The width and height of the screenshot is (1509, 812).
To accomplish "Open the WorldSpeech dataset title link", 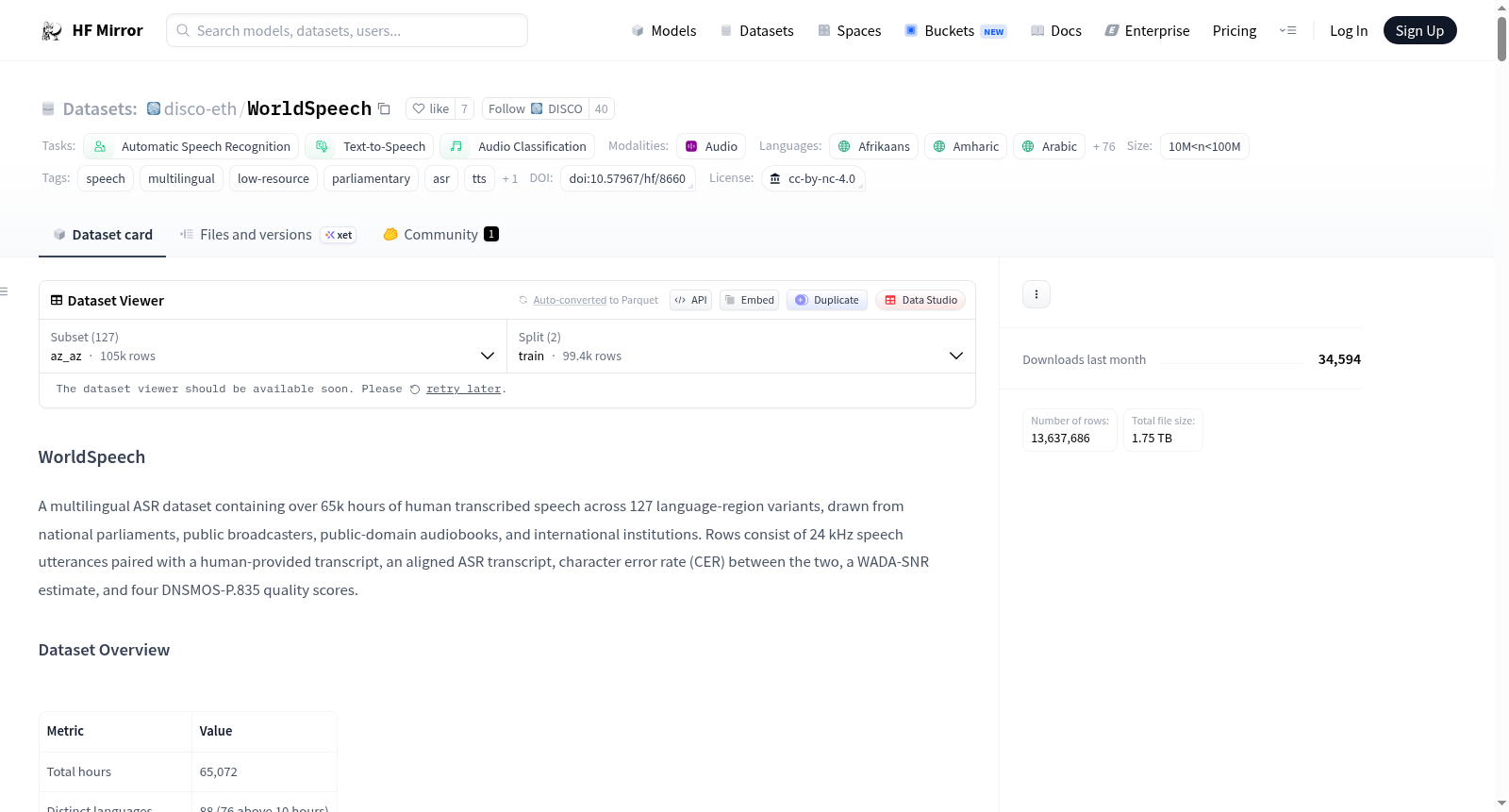I will (309, 108).
